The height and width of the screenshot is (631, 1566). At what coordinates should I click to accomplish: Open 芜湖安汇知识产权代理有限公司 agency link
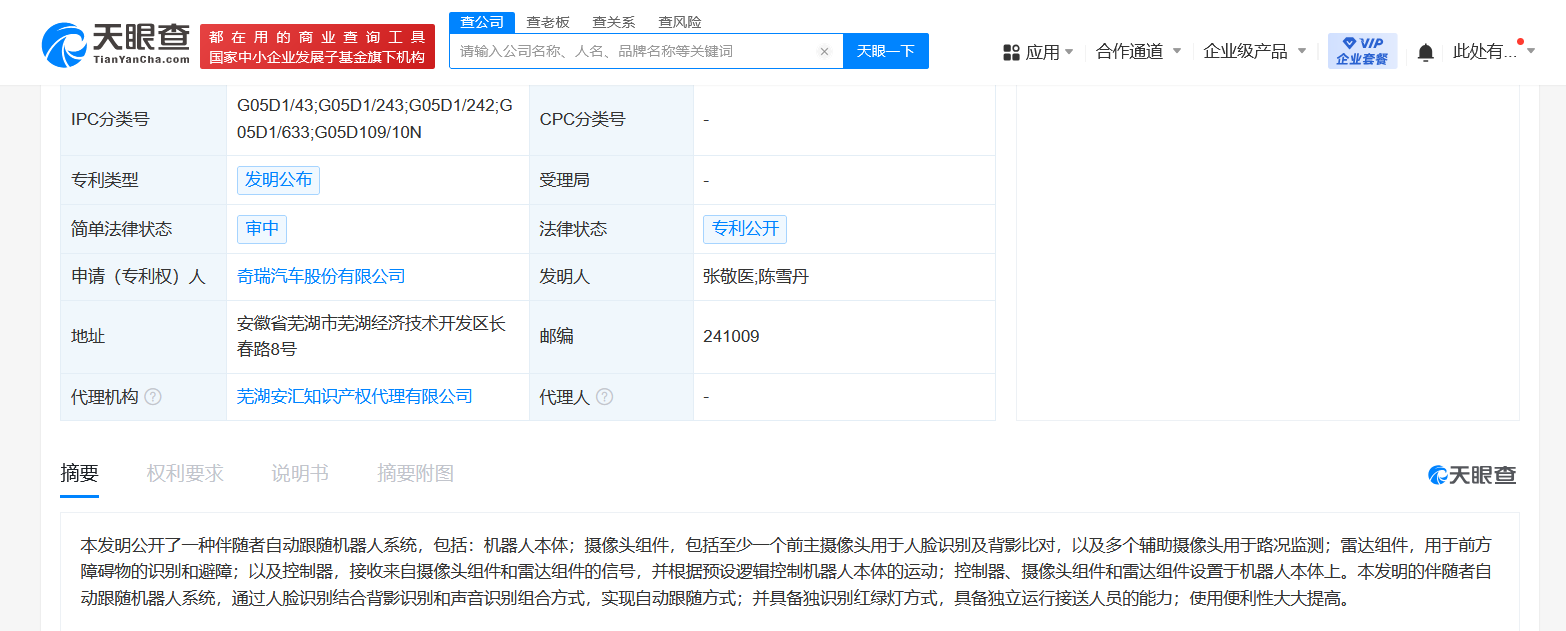click(354, 397)
